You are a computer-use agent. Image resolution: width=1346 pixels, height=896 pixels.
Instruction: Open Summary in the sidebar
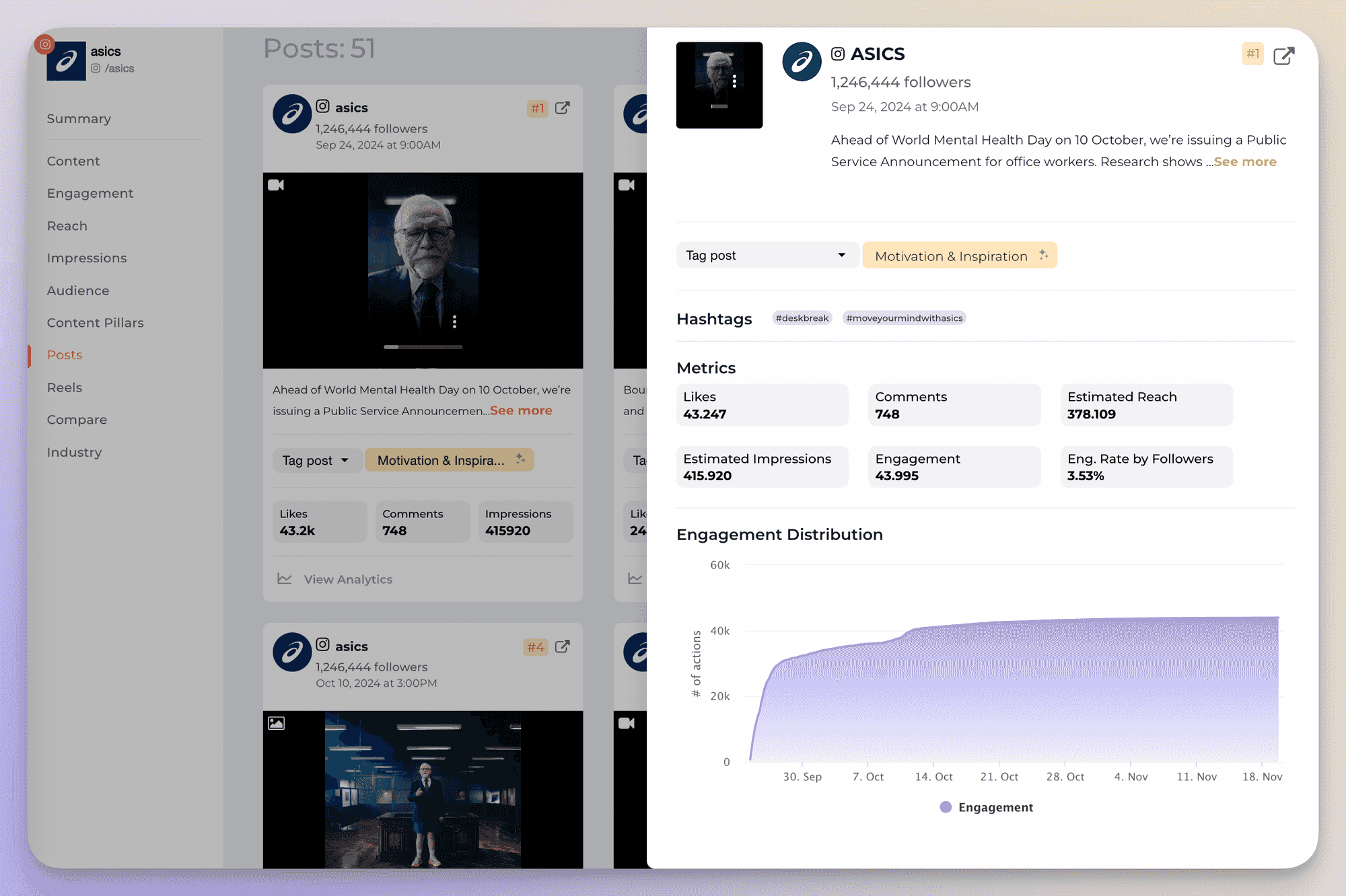coord(79,118)
